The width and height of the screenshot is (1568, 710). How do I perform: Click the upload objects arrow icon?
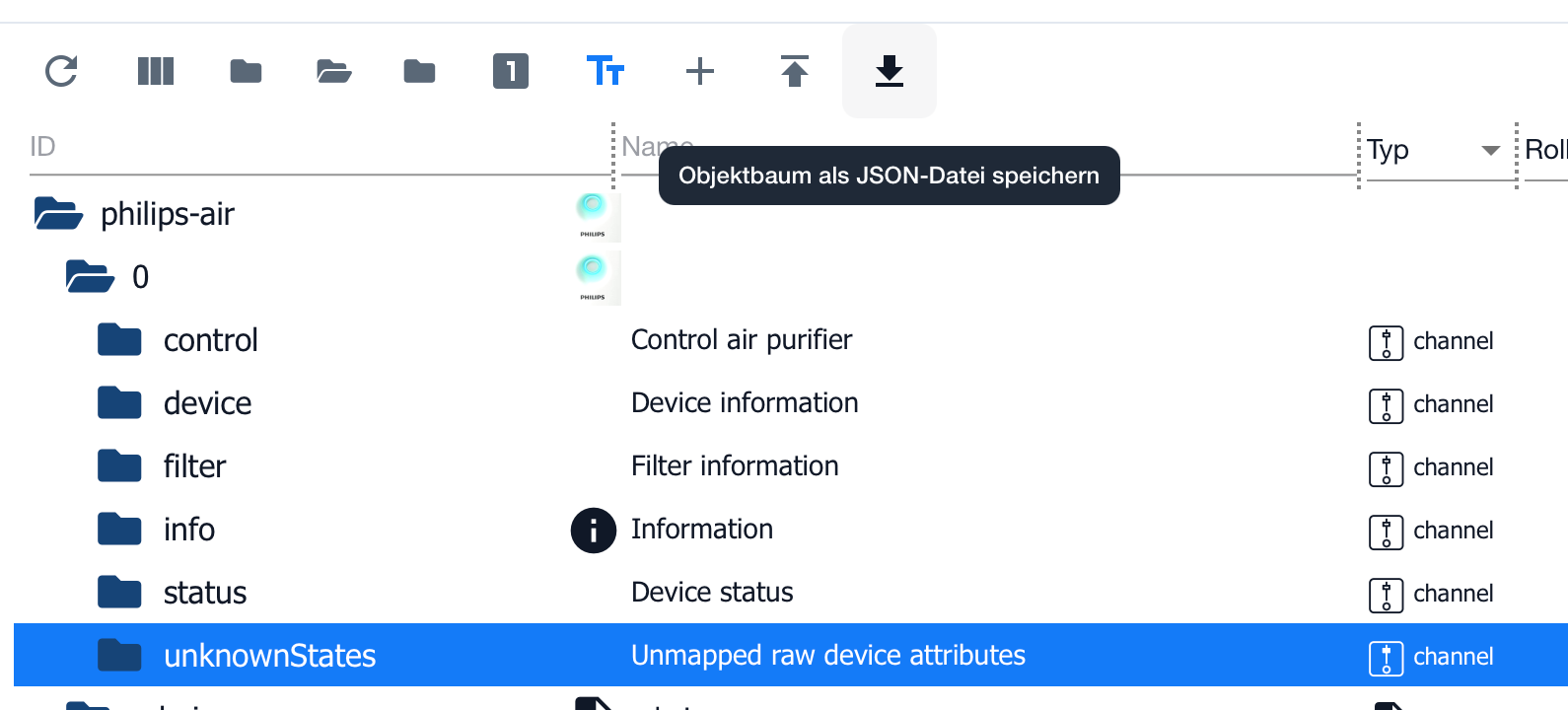point(795,71)
